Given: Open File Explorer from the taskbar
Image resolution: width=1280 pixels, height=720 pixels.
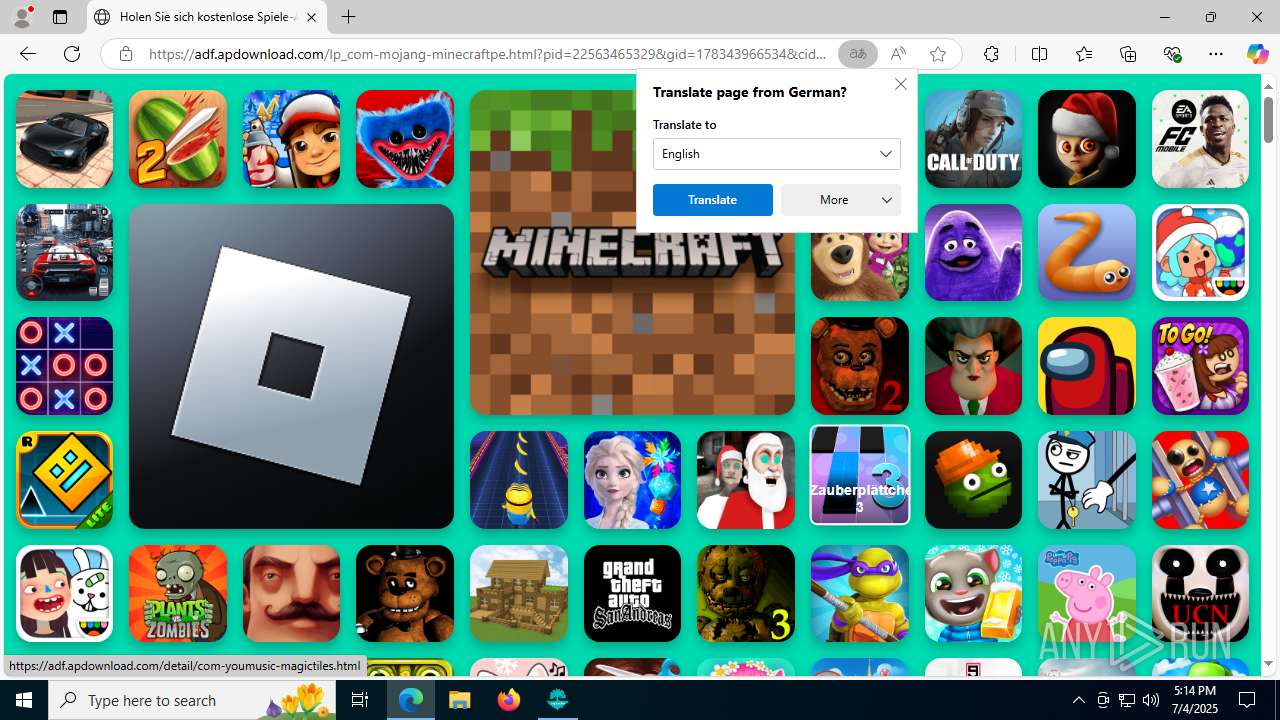Looking at the screenshot, I should [x=460, y=700].
